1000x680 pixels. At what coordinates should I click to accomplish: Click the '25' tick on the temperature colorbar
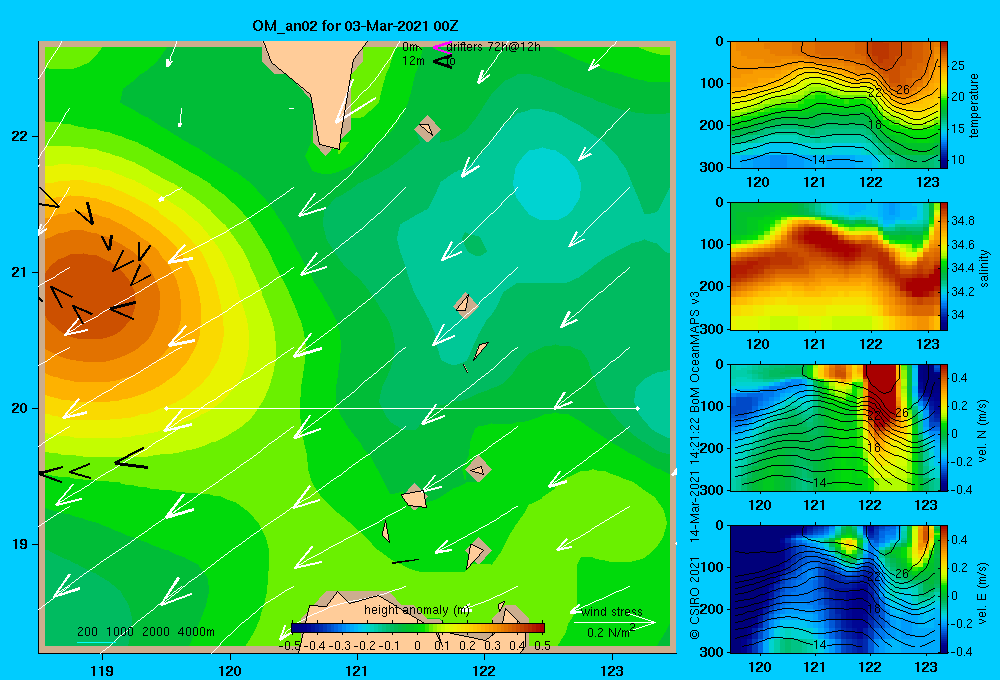pyautogui.click(x=958, y=66)
